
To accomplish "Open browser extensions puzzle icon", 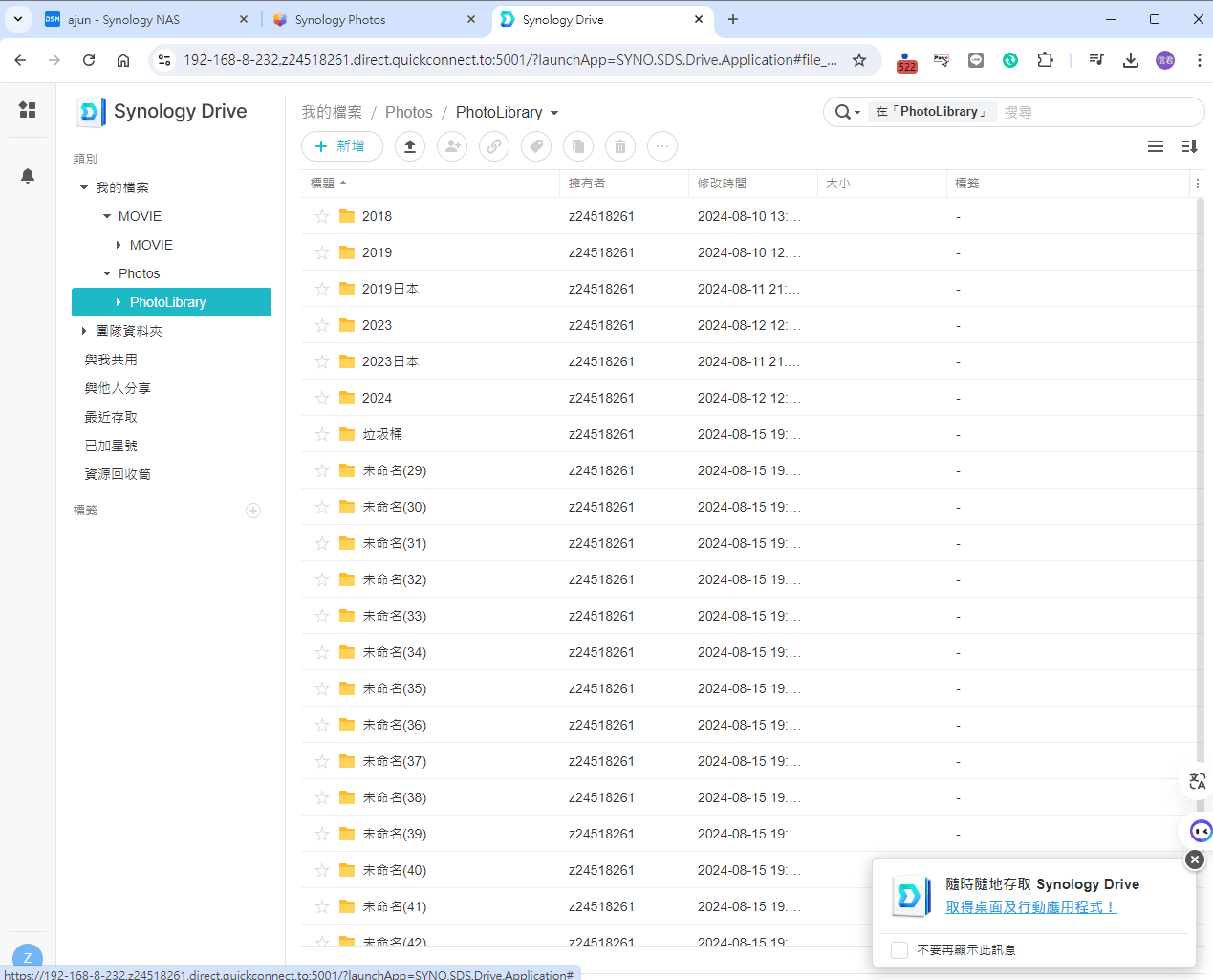I will click(x=1045, y=60).
